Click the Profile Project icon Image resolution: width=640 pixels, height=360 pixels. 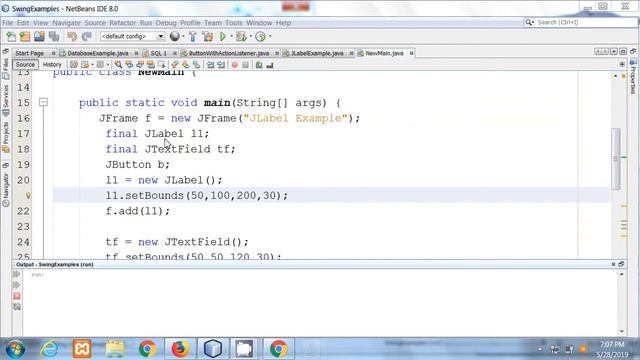[260, 37]
